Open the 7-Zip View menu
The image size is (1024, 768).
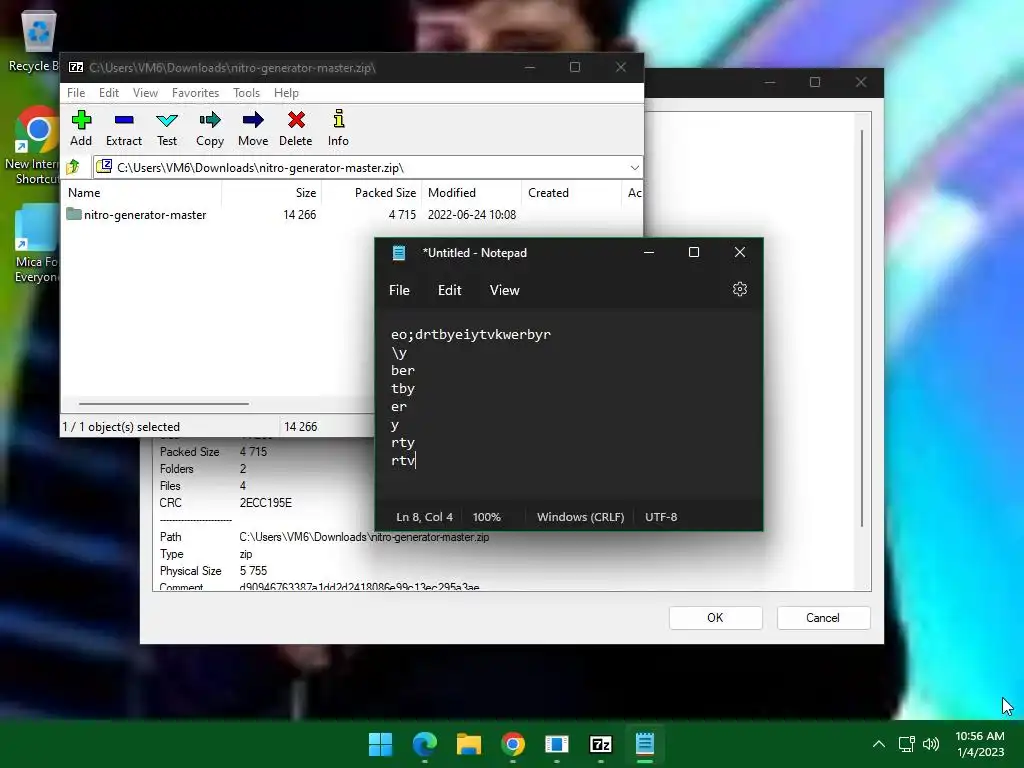coord(145,93)
